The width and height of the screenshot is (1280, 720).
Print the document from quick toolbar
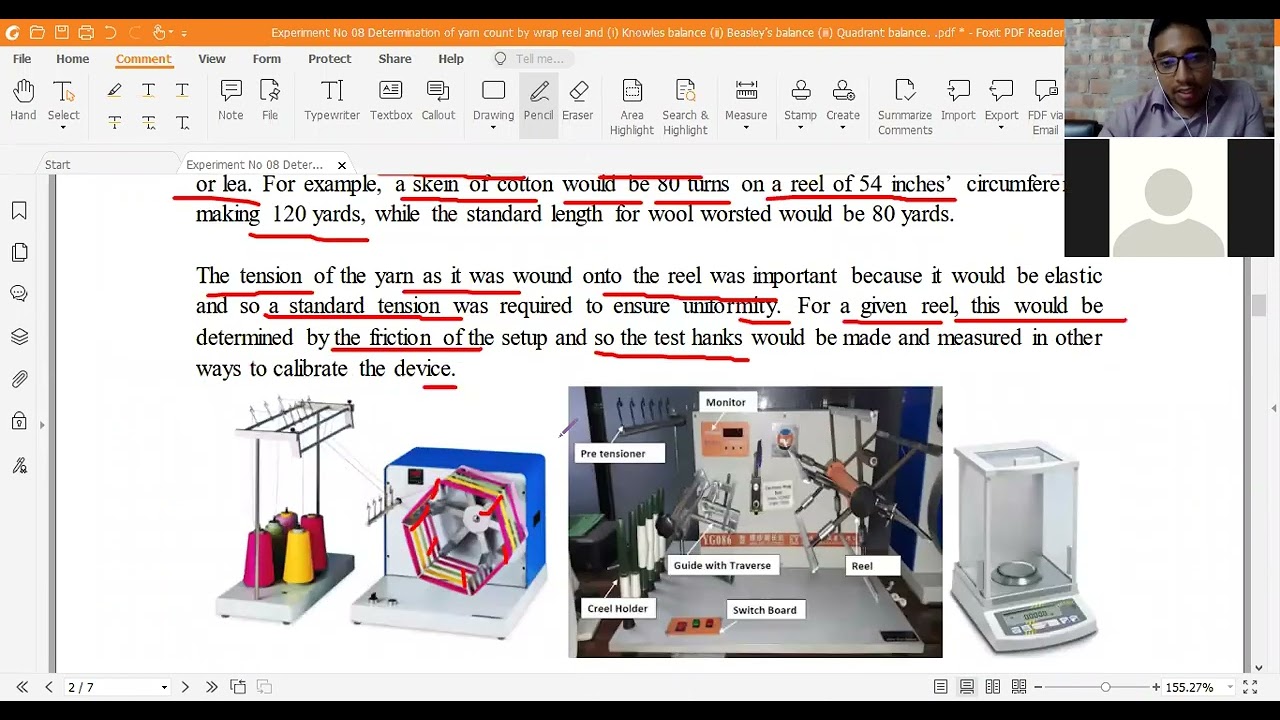(x=86, y=33)
